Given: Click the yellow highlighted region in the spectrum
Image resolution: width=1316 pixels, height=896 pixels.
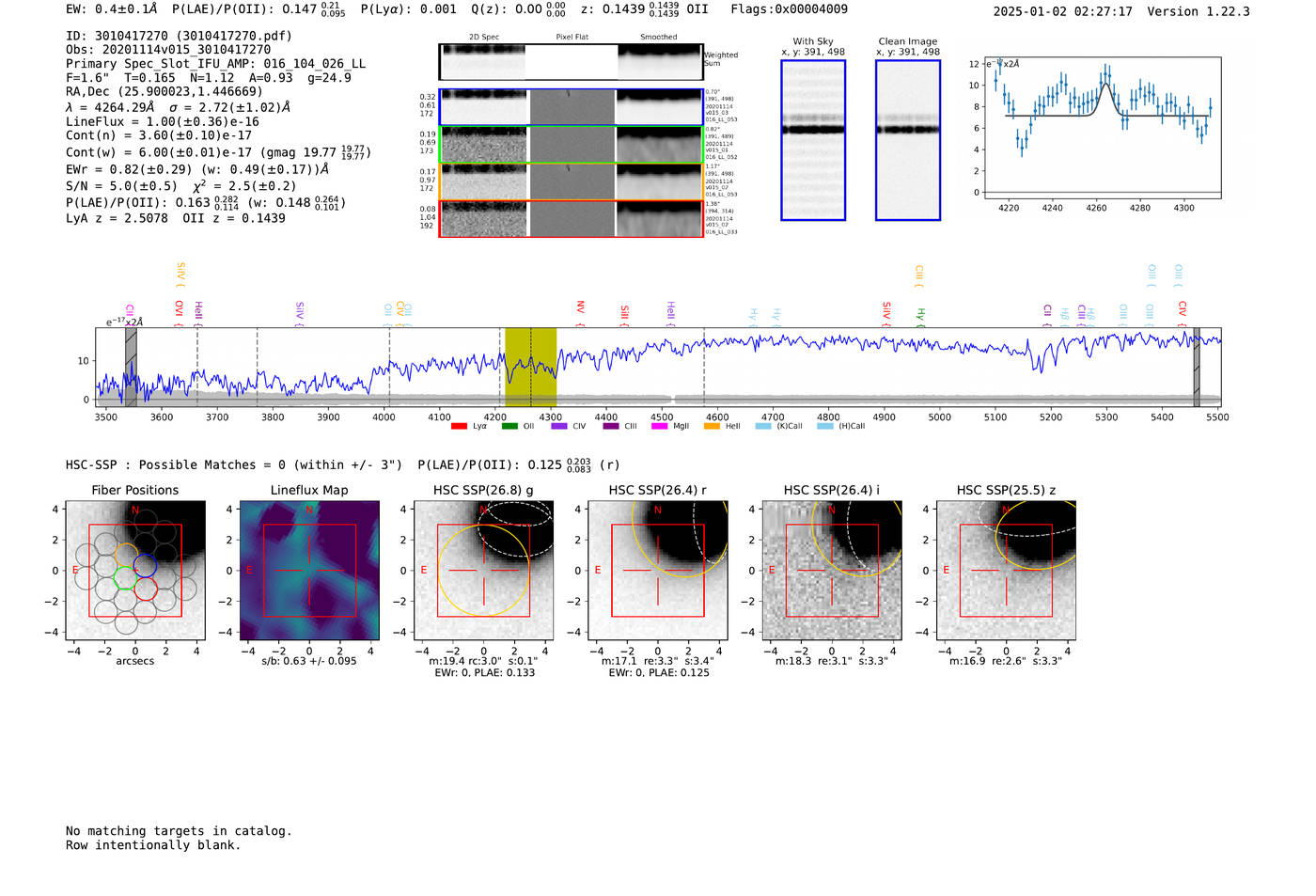Looking at the screenshot, I should (x=530, y=368).
